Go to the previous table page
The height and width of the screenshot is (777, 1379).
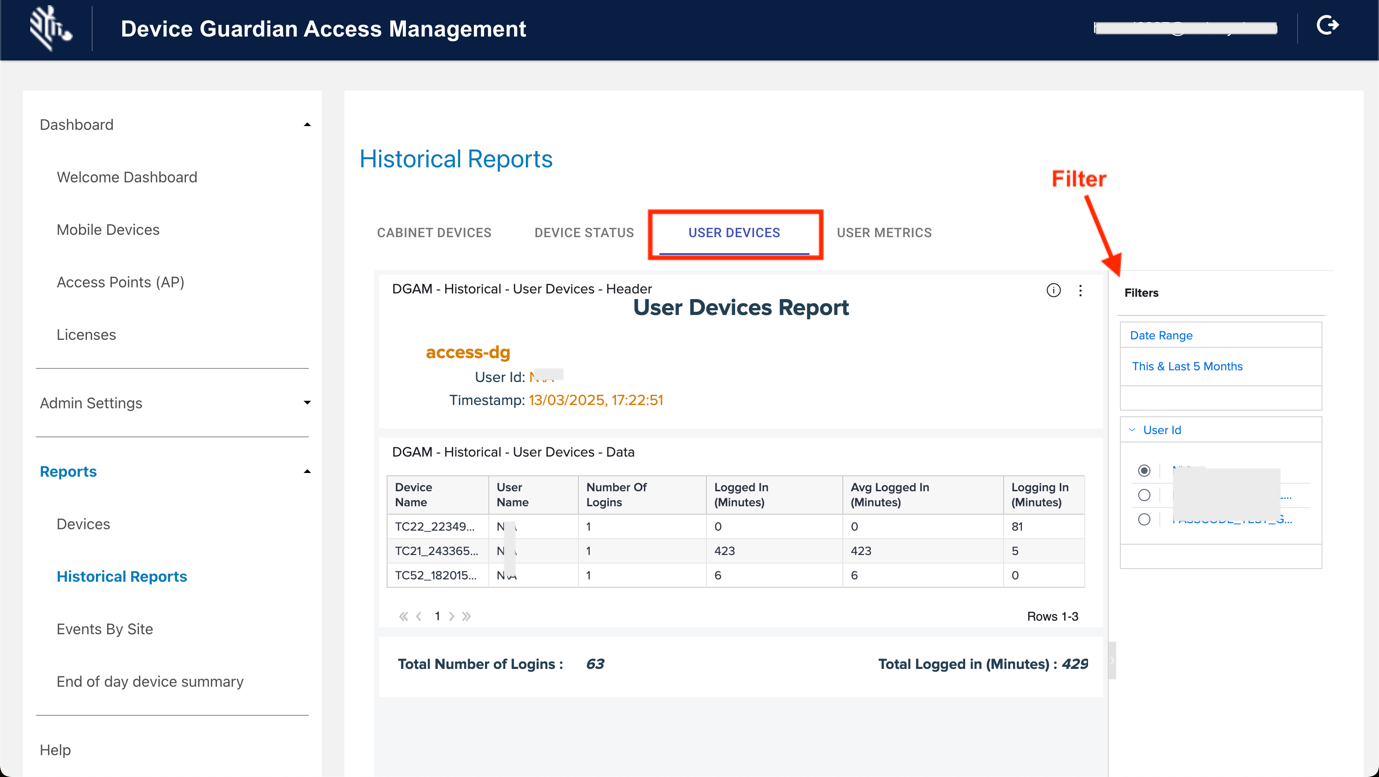[x=419, y=617]
